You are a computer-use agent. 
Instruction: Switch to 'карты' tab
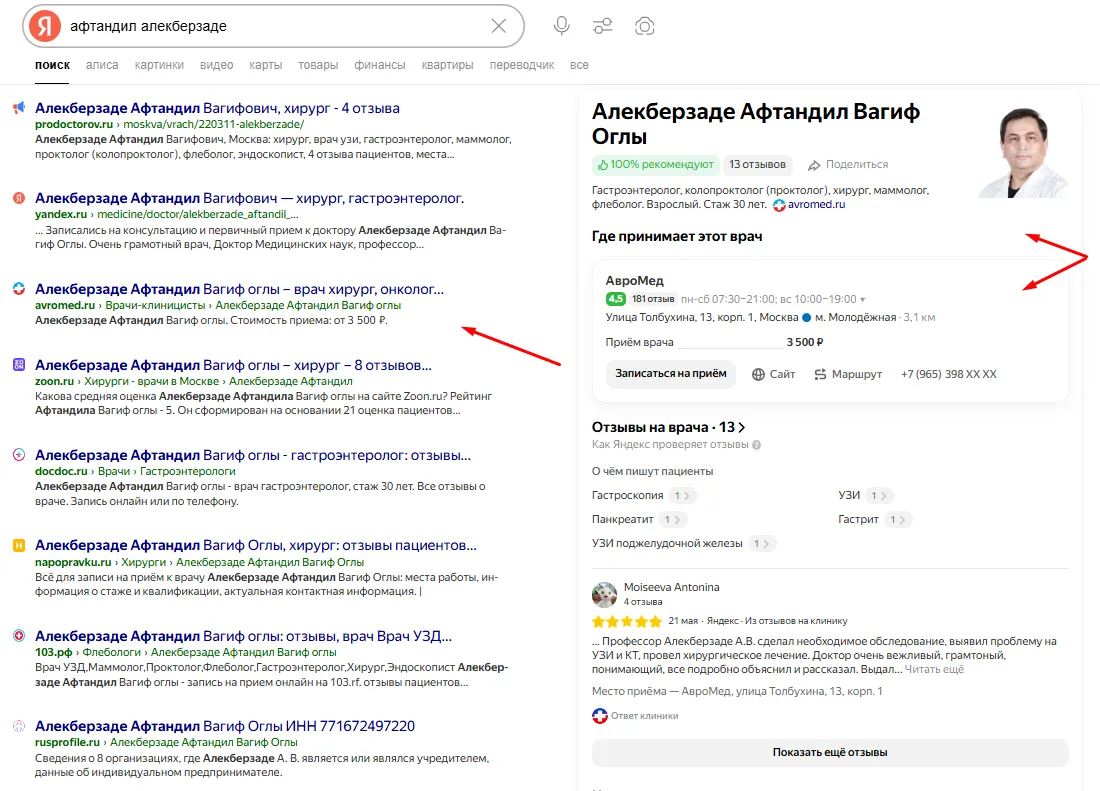pos(265,65)
